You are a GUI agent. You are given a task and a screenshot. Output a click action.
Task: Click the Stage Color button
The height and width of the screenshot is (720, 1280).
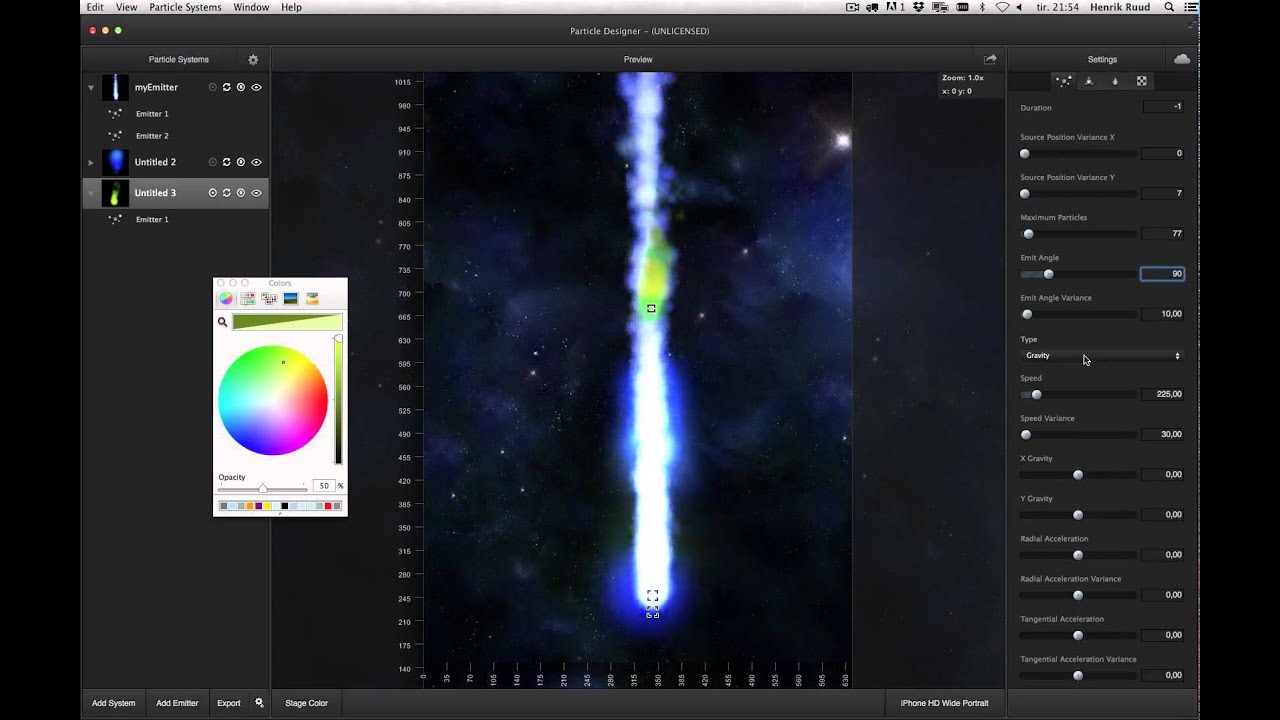pyautogui.click(x=306, y=703)
